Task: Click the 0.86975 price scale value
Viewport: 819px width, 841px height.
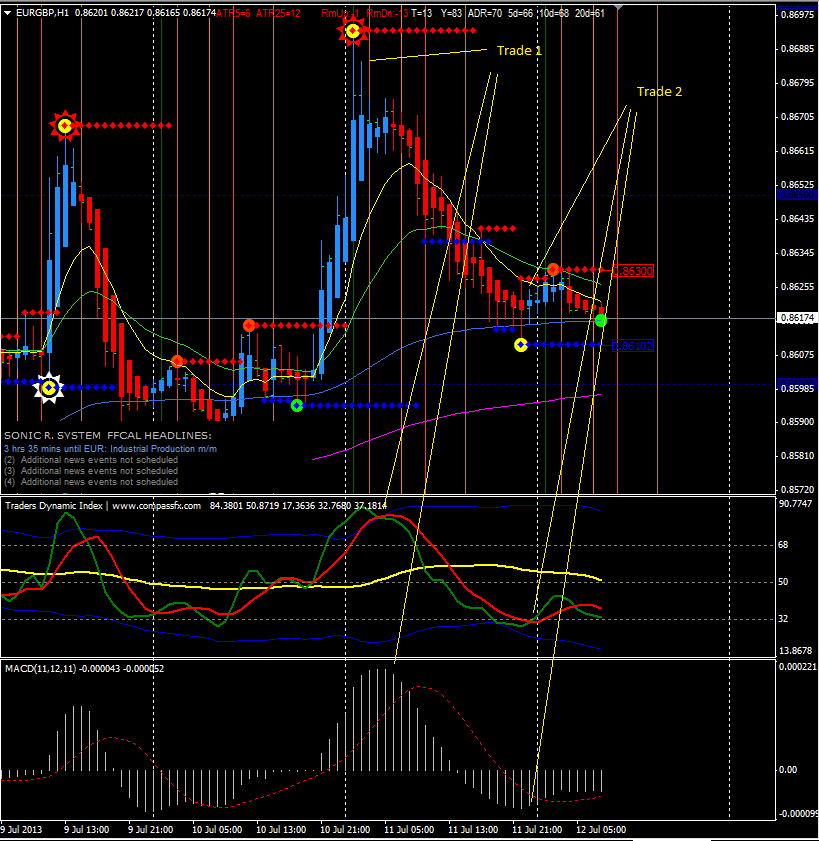Action: click(798, 14)
